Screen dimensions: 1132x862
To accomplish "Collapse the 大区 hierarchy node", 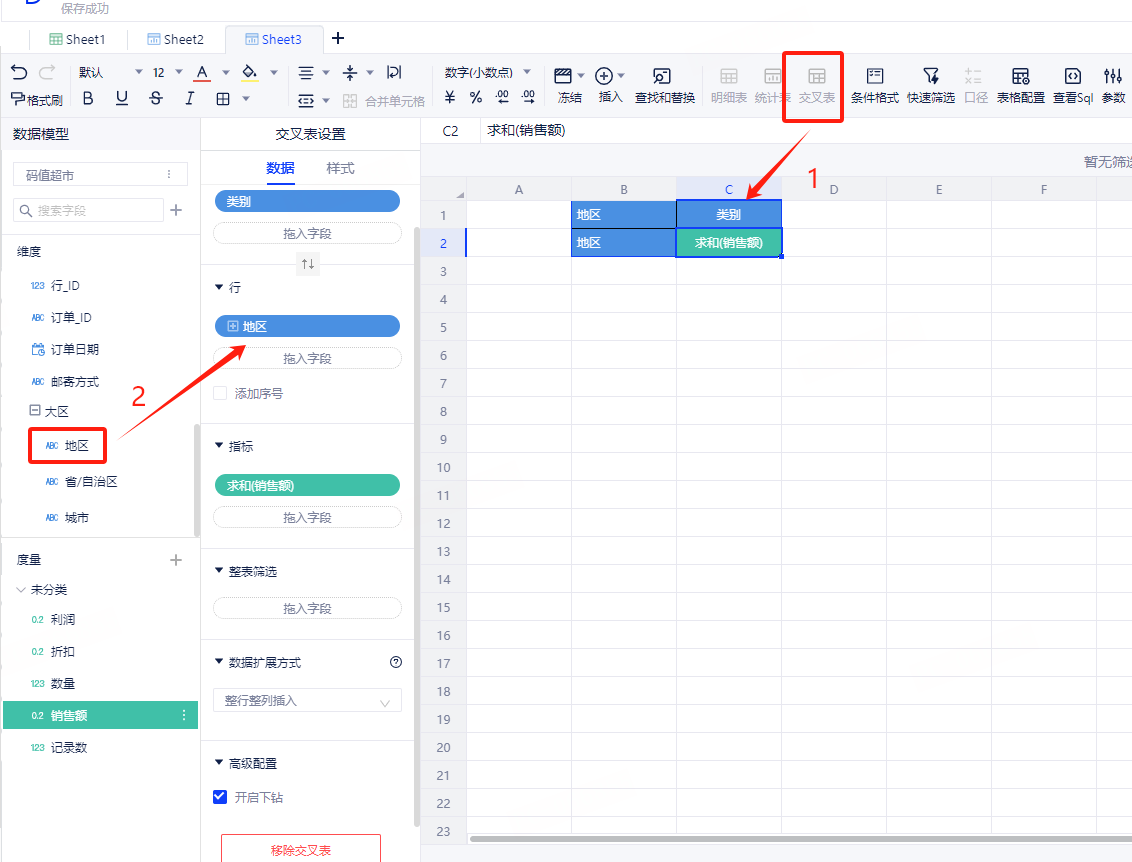I will pyautogui.click(x=35, y=412).
